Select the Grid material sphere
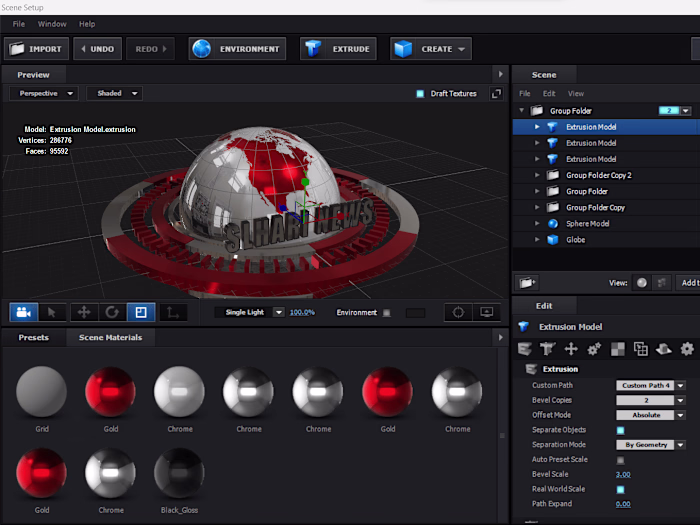 (x=42, y=392)
